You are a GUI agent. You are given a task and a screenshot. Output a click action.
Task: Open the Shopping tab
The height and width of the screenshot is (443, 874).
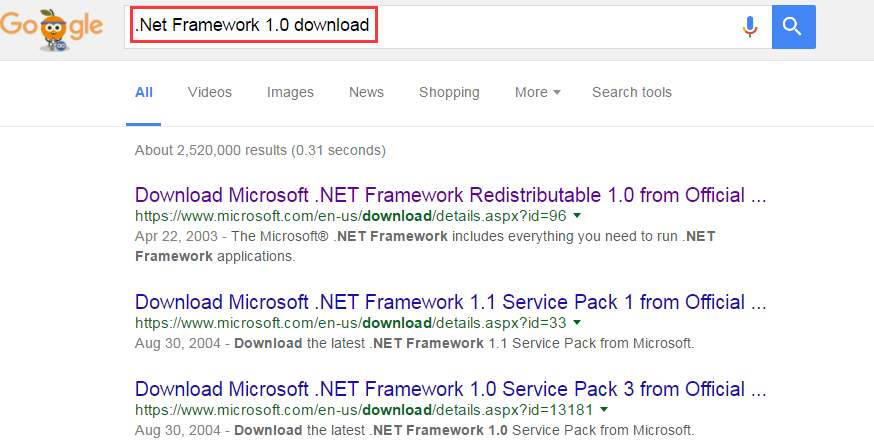click(449, 93)
